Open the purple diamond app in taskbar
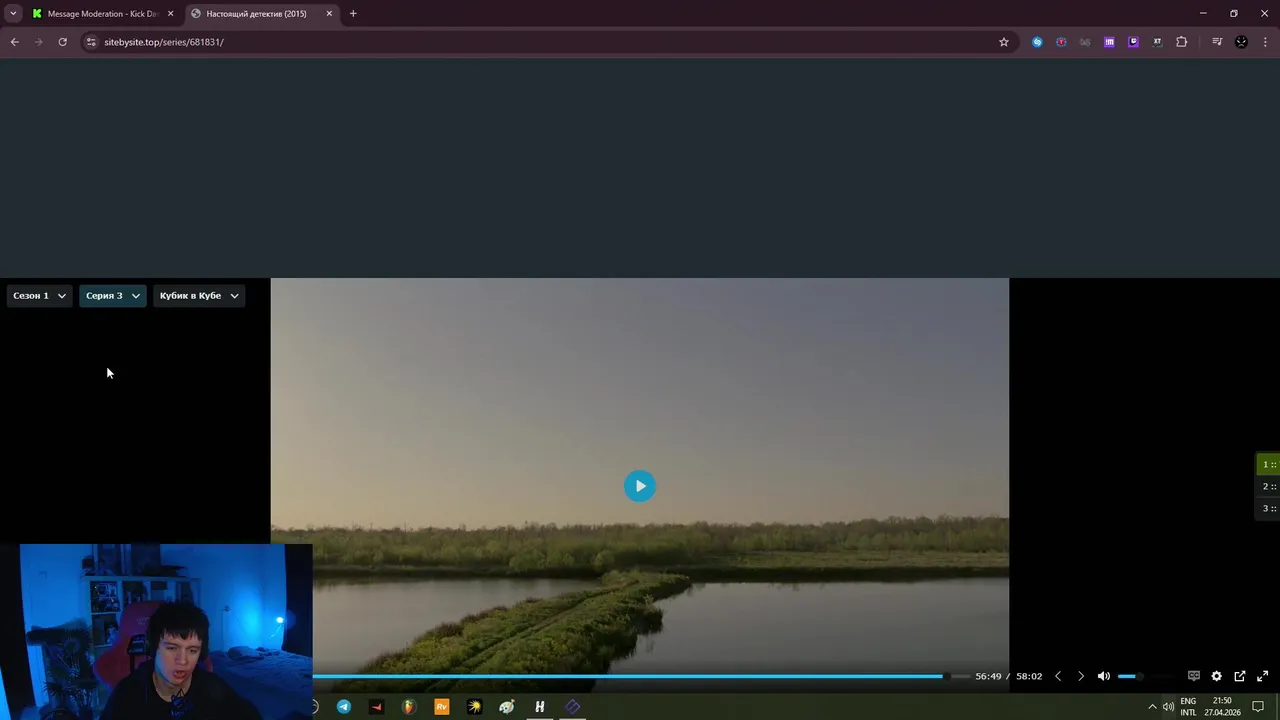The width and height of the screenshot is (1280, 720). (x=572, y=707)
